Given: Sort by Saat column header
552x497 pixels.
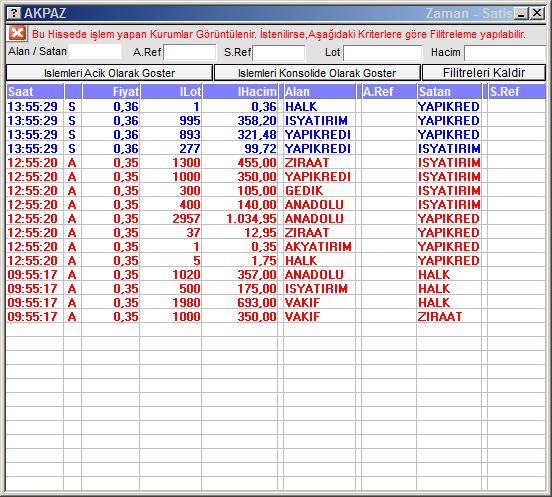Looking at the screenshot, I should click(35, 92).
